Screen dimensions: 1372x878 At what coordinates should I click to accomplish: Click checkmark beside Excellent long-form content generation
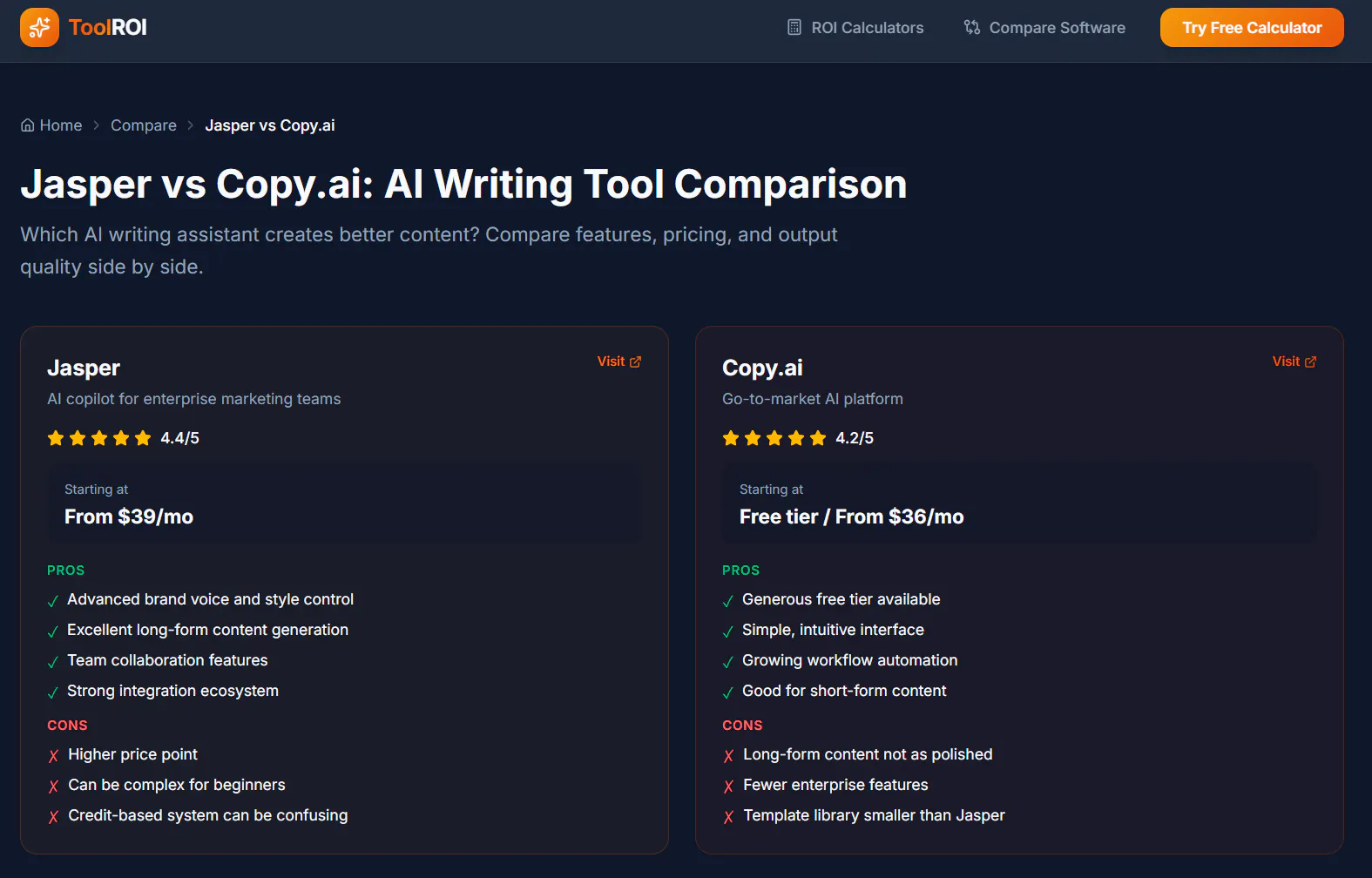pyautogui.click(x=53, y=631)
